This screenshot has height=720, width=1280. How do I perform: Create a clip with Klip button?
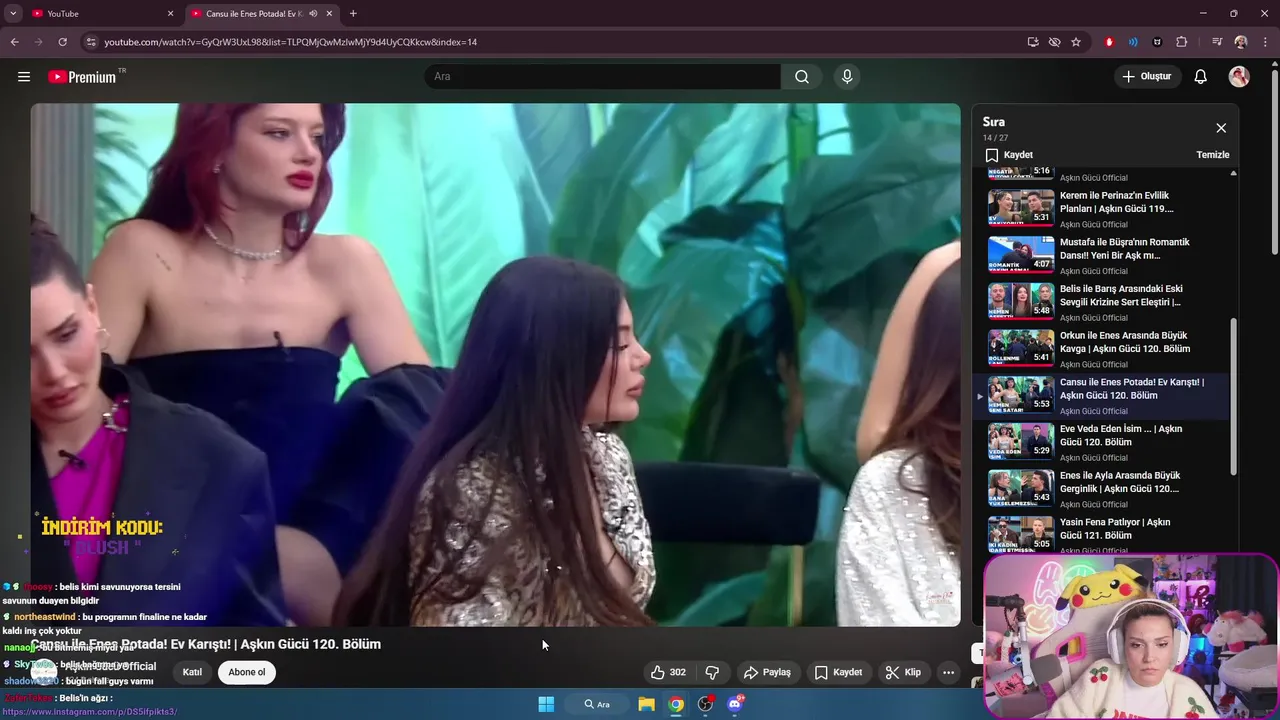tap(903, 672)
